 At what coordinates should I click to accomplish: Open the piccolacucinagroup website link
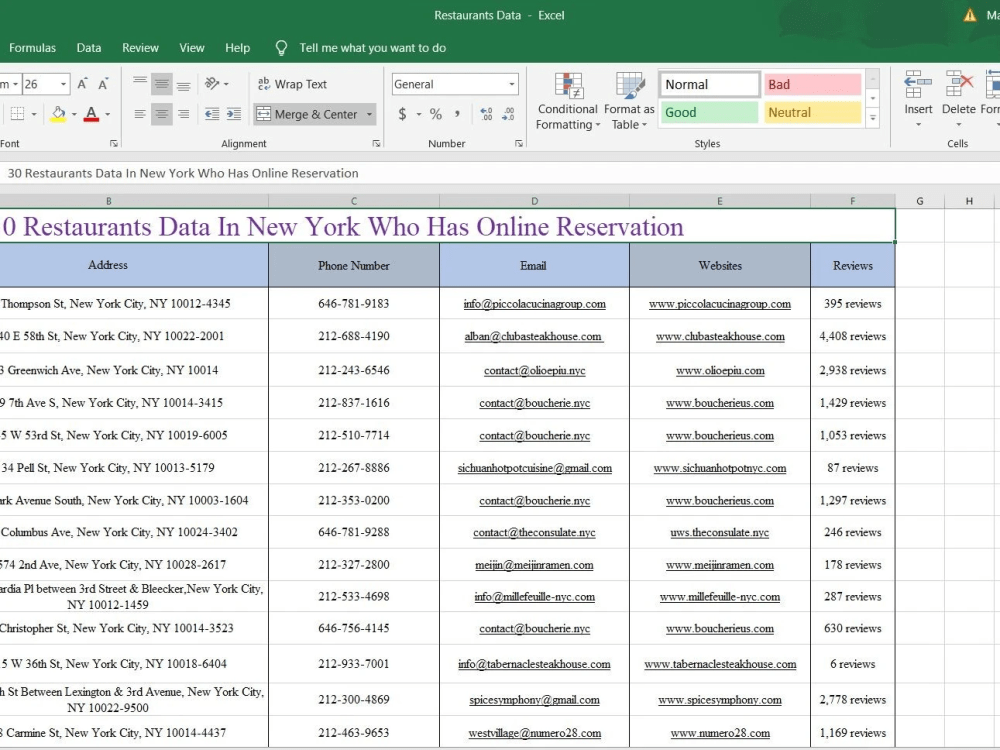[x=720, y=303]
